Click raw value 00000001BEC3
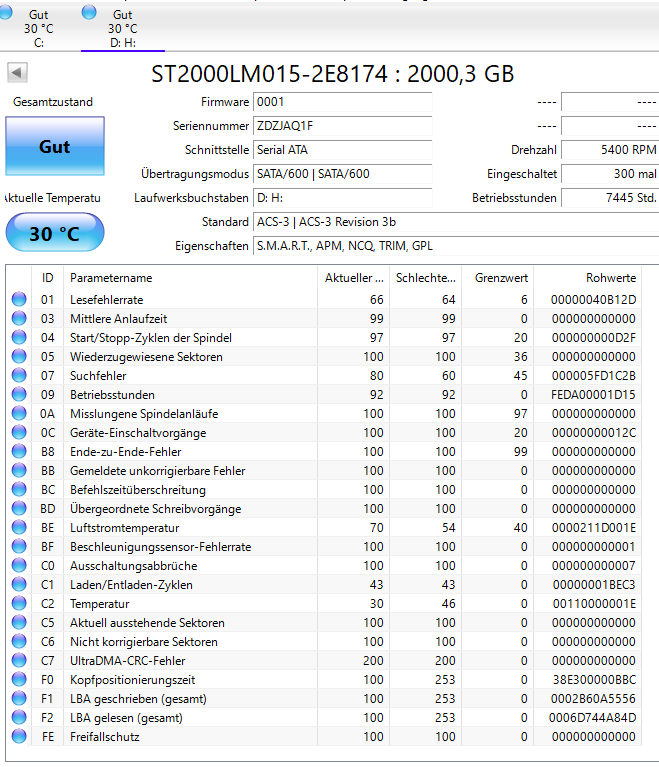 (x=594, y=585)
